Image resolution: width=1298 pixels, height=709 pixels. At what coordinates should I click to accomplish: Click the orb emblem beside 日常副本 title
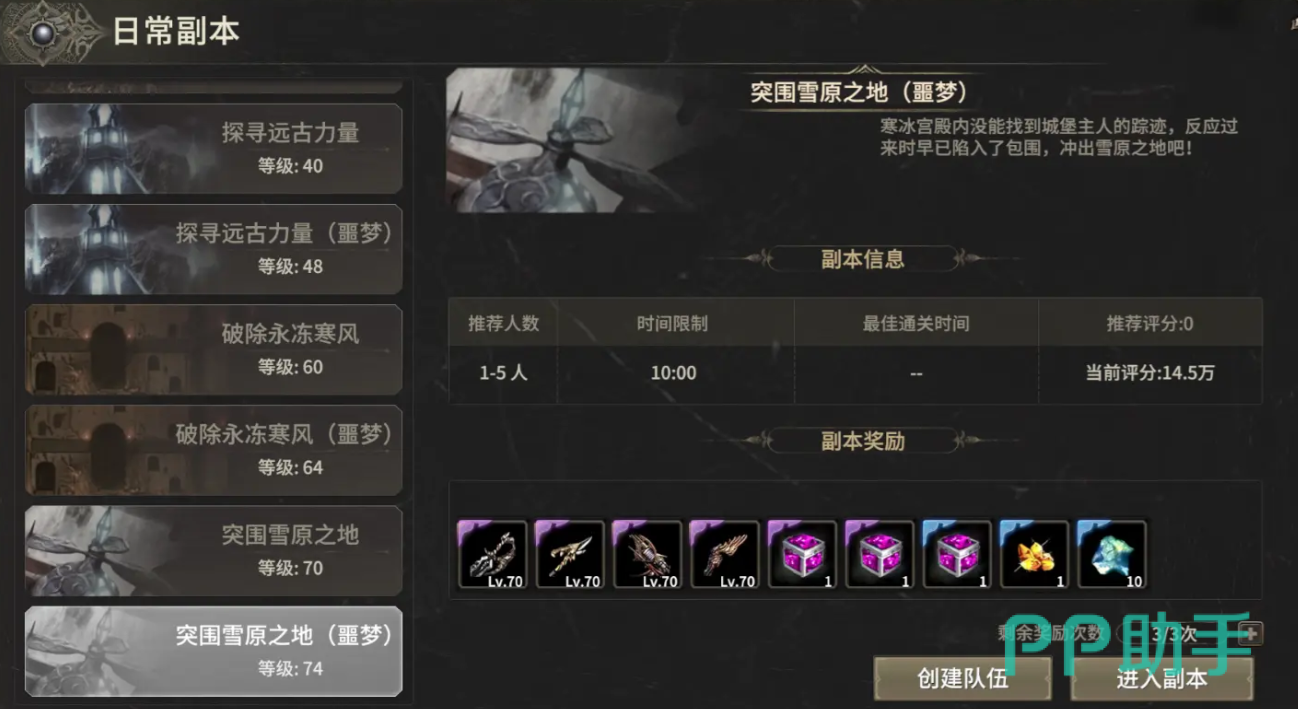point(42,32)
